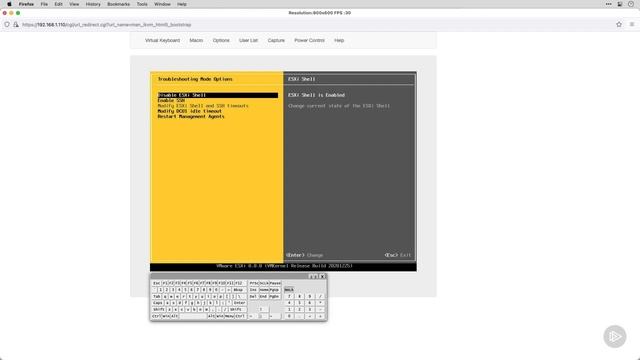Toggle the right Shift key on the virtual keyboard
640x360 pixels.
pos(238,309)
